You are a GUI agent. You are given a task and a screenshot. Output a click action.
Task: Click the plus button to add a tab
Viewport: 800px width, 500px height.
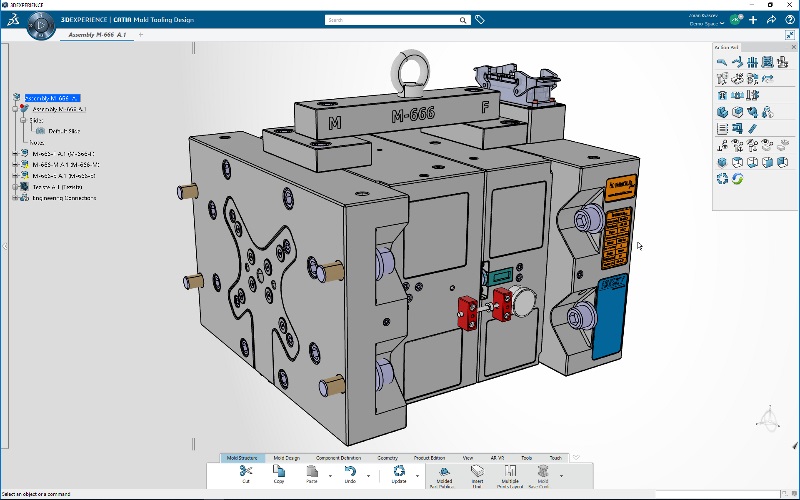tap(141, 35)
